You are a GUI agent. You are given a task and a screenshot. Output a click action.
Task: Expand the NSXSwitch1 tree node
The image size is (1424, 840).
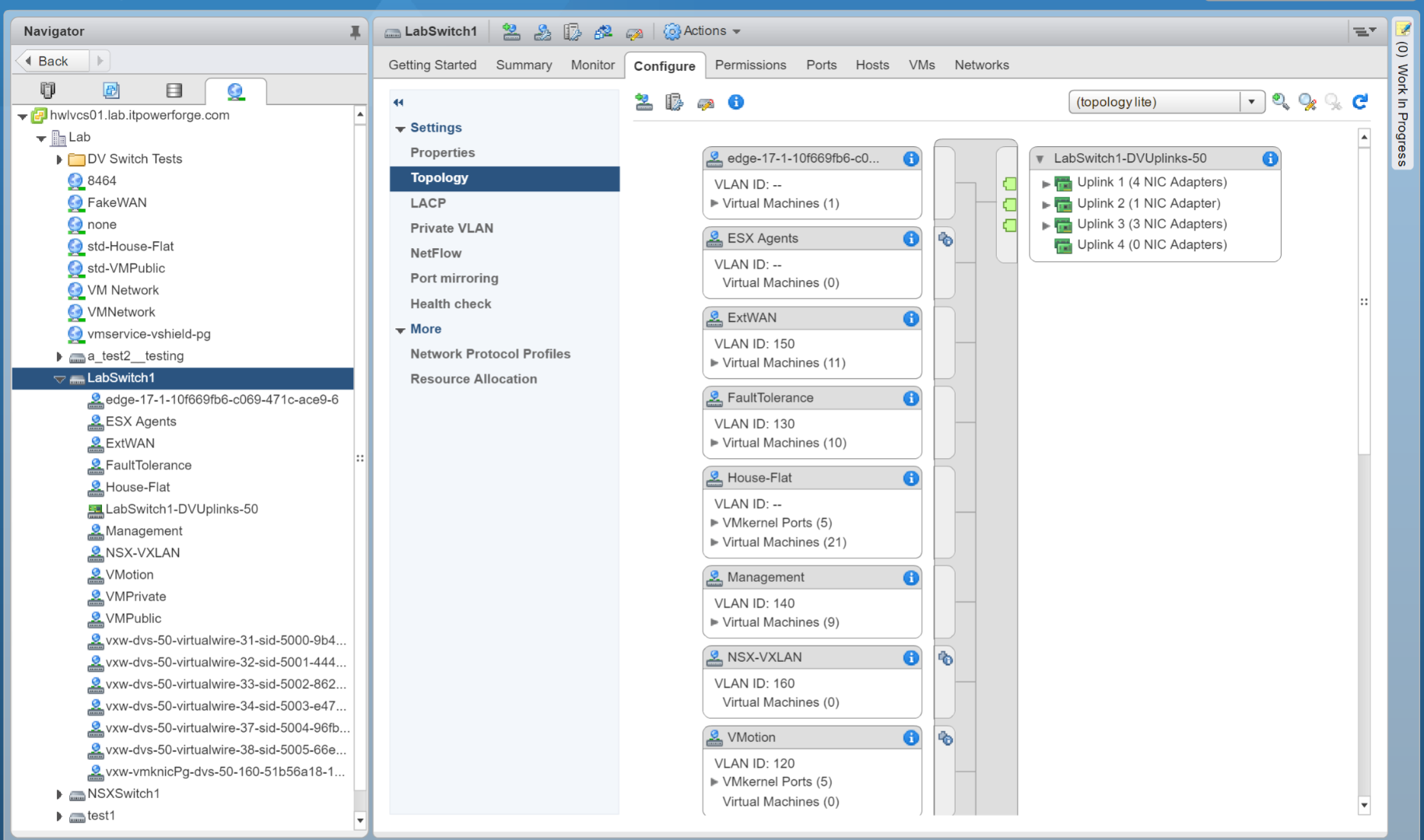[60, 794]
